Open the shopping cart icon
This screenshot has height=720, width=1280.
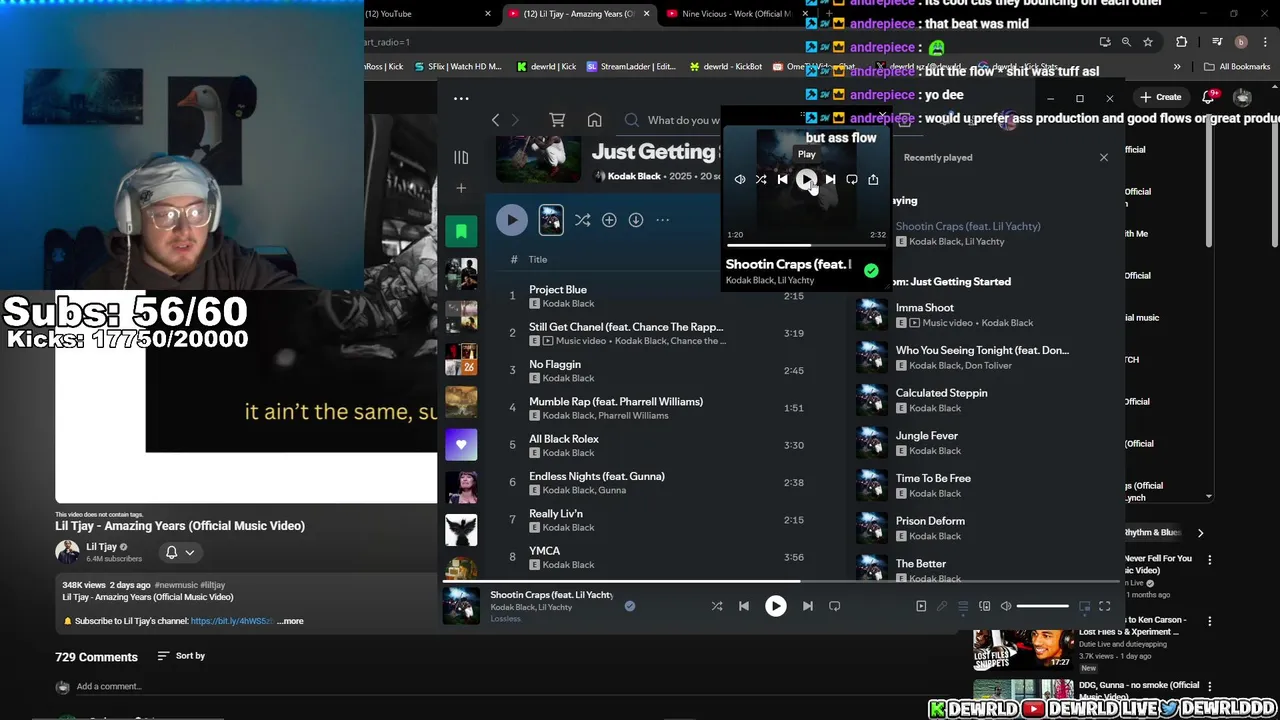pyautogui.click(x=557, y=120)
